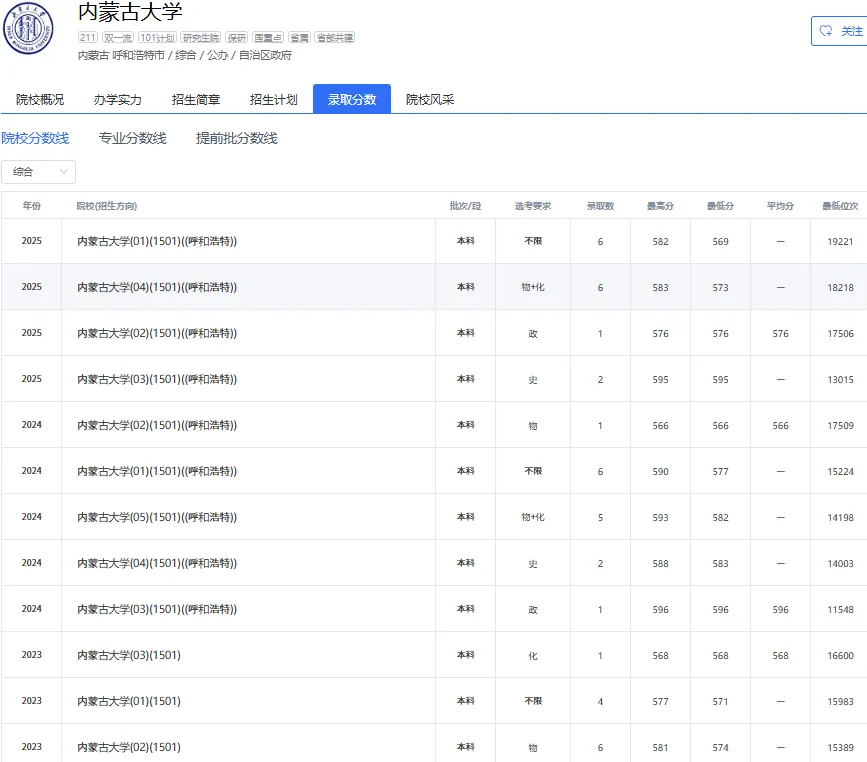
Task: Select 2025 内蒙古大学(01)(1501) row name
Action: pyautogui.click(x=157, y=241)
